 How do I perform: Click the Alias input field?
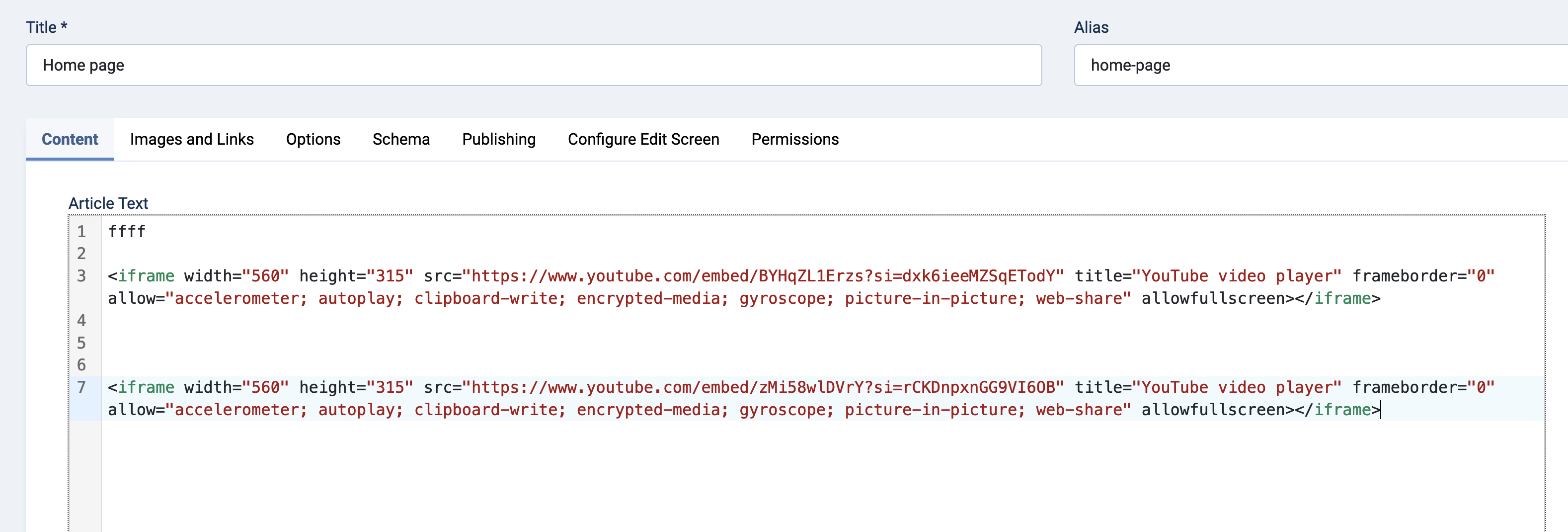tap(1321, 65)
